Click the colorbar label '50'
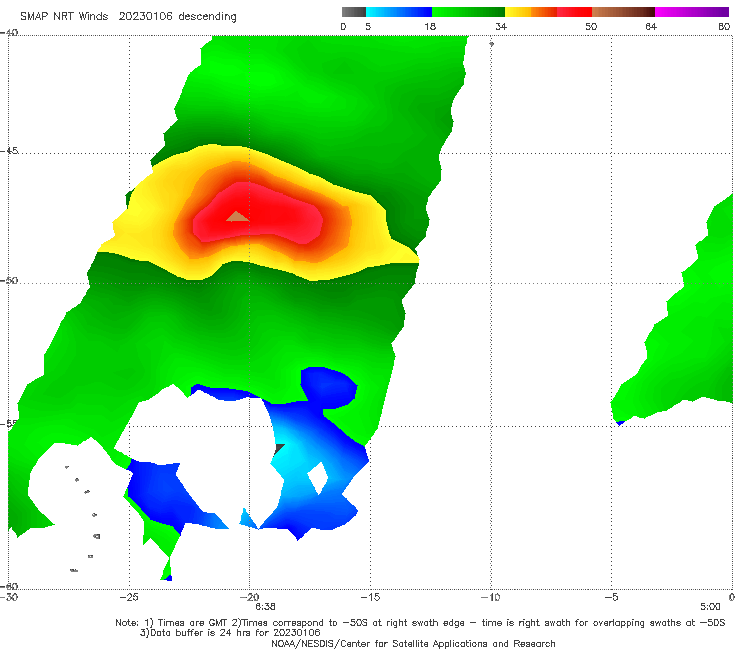The width and height of the screenshot is (740, 650). click(x=591, y=26)
